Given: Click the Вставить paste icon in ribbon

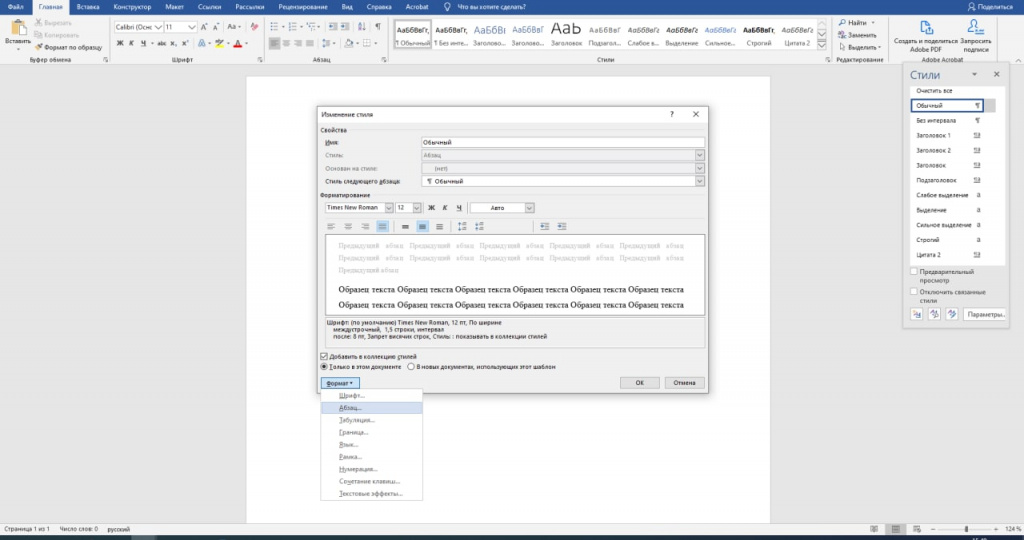Looking at the screenshot, I should tap(18, 29).
